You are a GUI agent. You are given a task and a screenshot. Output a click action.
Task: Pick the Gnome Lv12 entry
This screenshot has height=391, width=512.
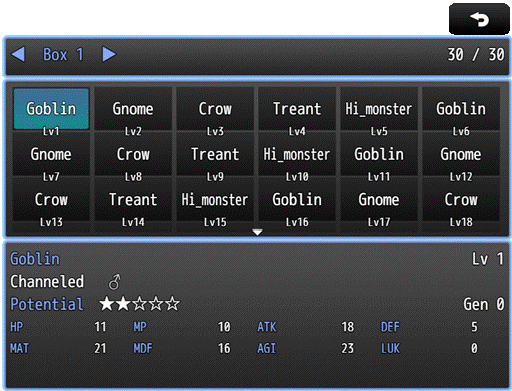coord(461,155)
